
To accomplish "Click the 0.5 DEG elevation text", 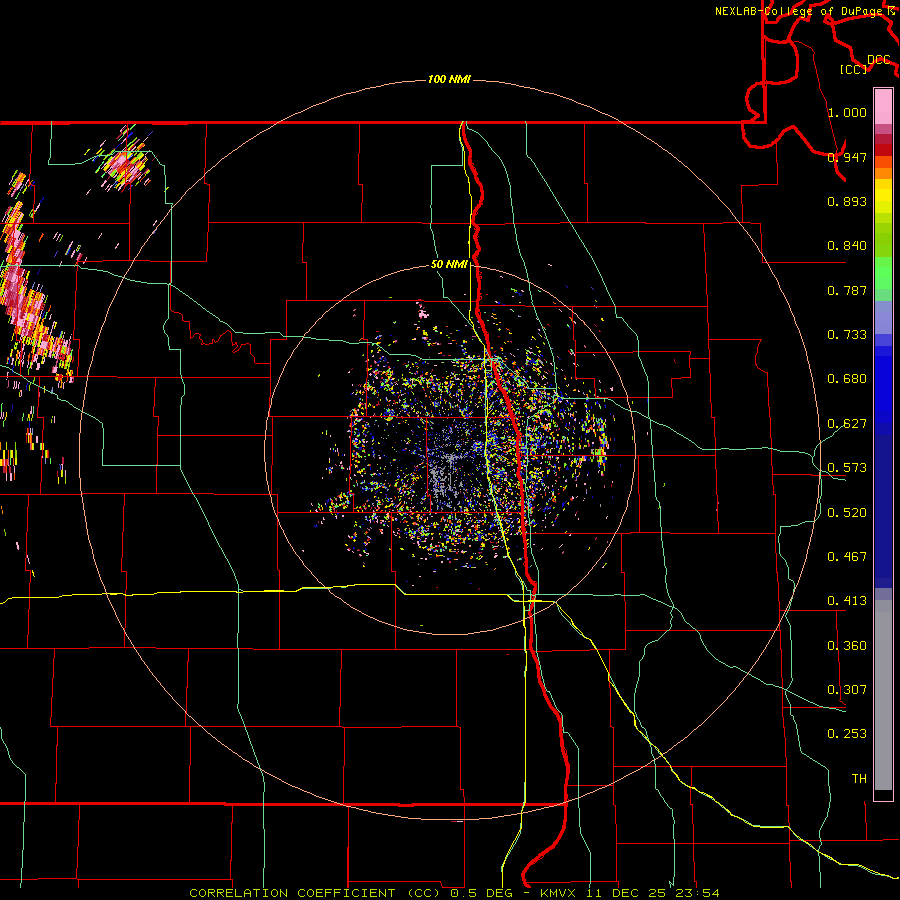I will [482, 893].
